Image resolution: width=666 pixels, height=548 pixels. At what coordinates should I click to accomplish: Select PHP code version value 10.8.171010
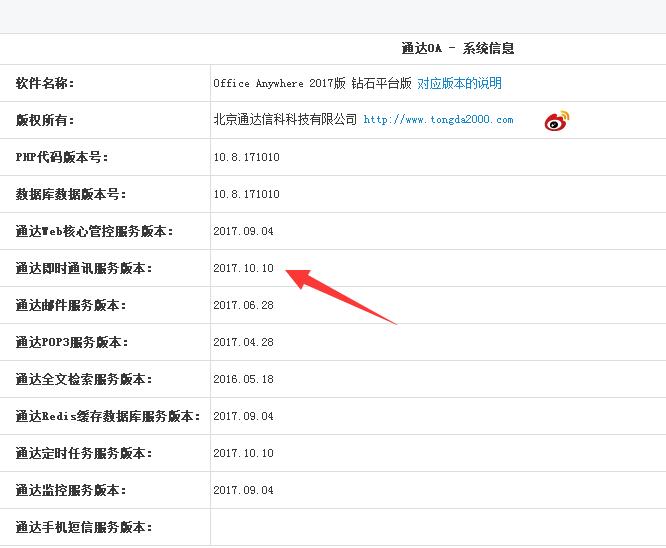click(x=246, y=157)
